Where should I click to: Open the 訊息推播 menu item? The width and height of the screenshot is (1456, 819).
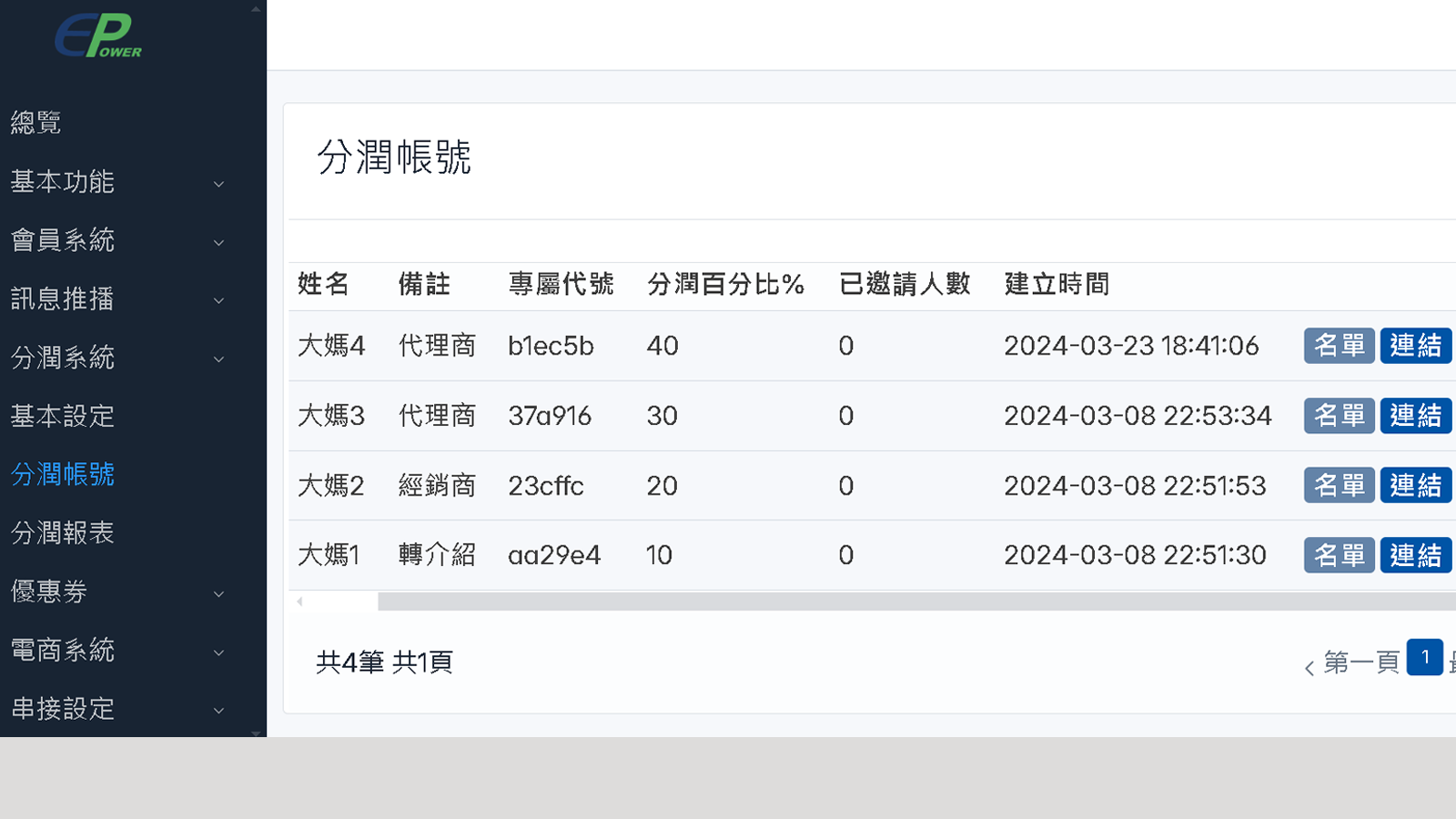coord(62,298)
